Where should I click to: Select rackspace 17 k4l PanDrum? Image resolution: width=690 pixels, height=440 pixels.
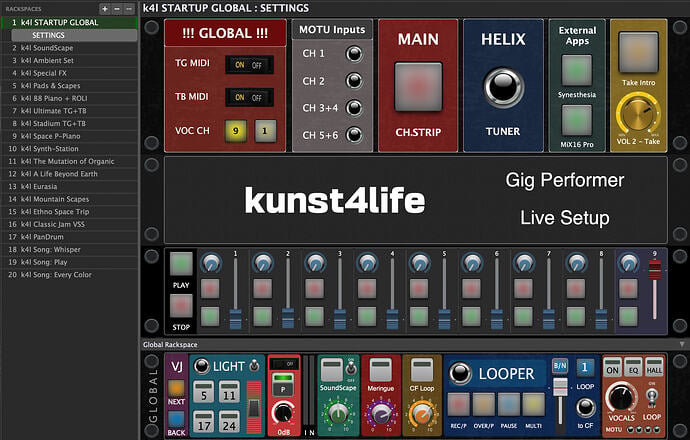click(70, 237)
